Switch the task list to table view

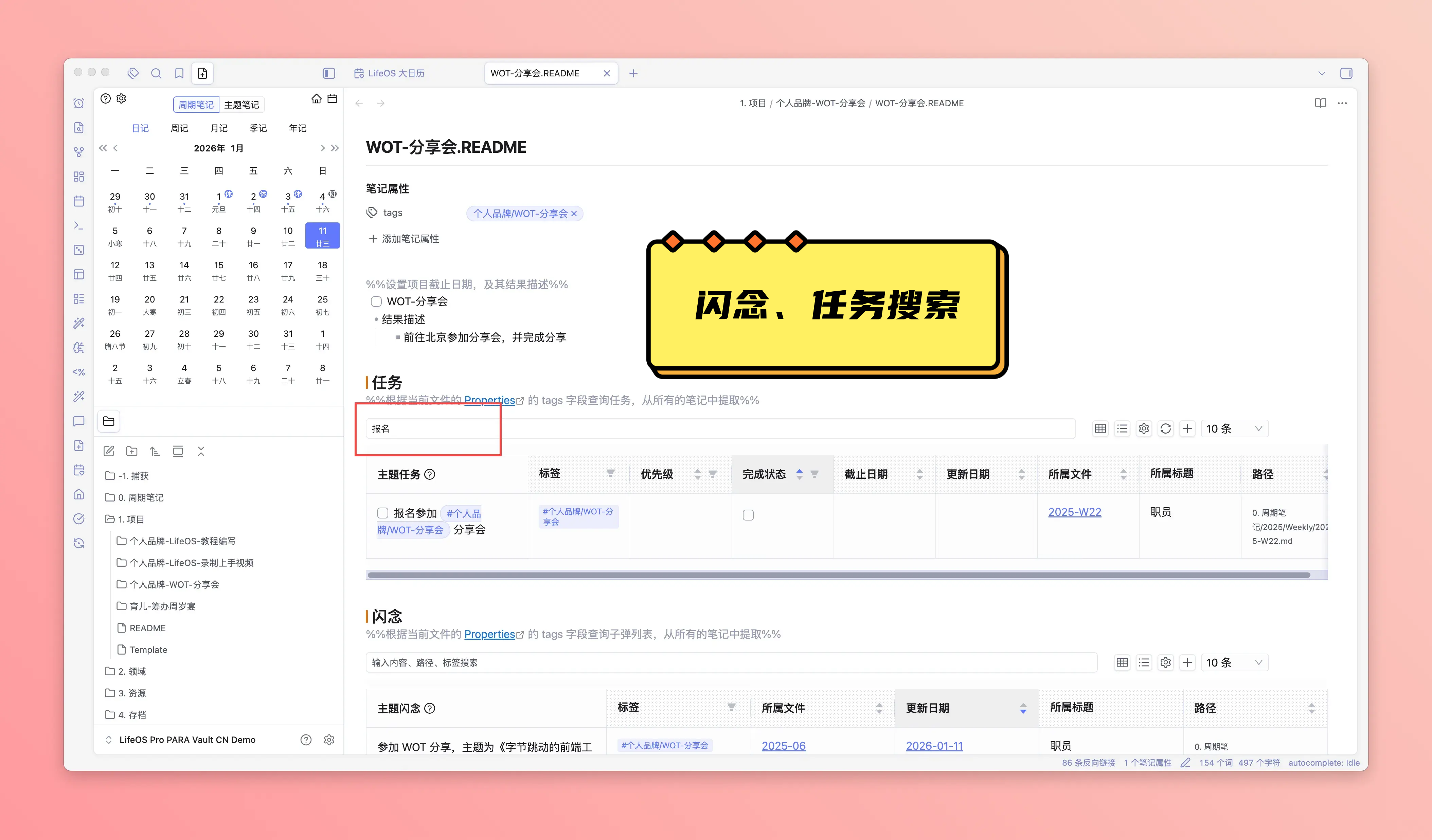point(1100,429)
